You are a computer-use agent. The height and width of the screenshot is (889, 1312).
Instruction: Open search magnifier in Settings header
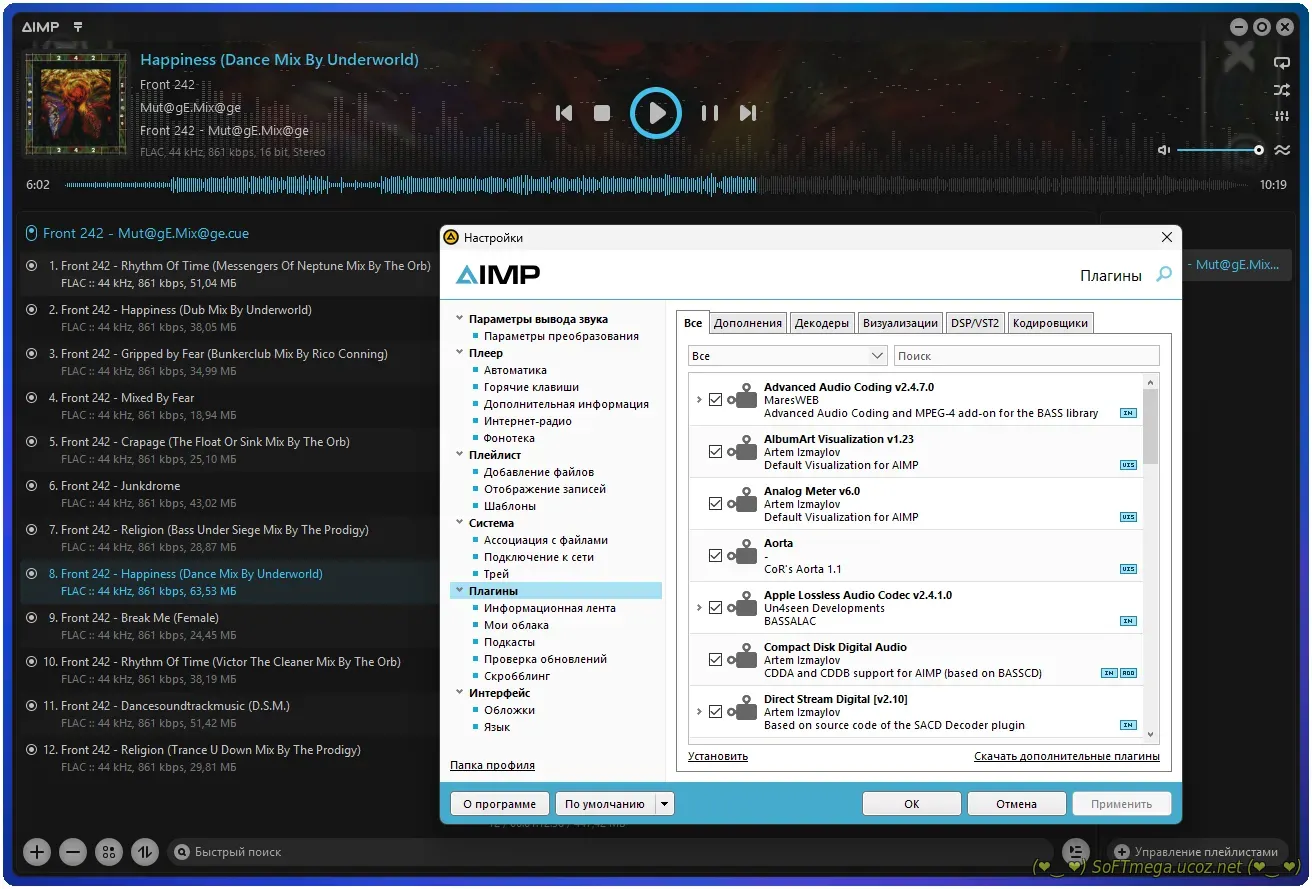(x=1163, y=274)
